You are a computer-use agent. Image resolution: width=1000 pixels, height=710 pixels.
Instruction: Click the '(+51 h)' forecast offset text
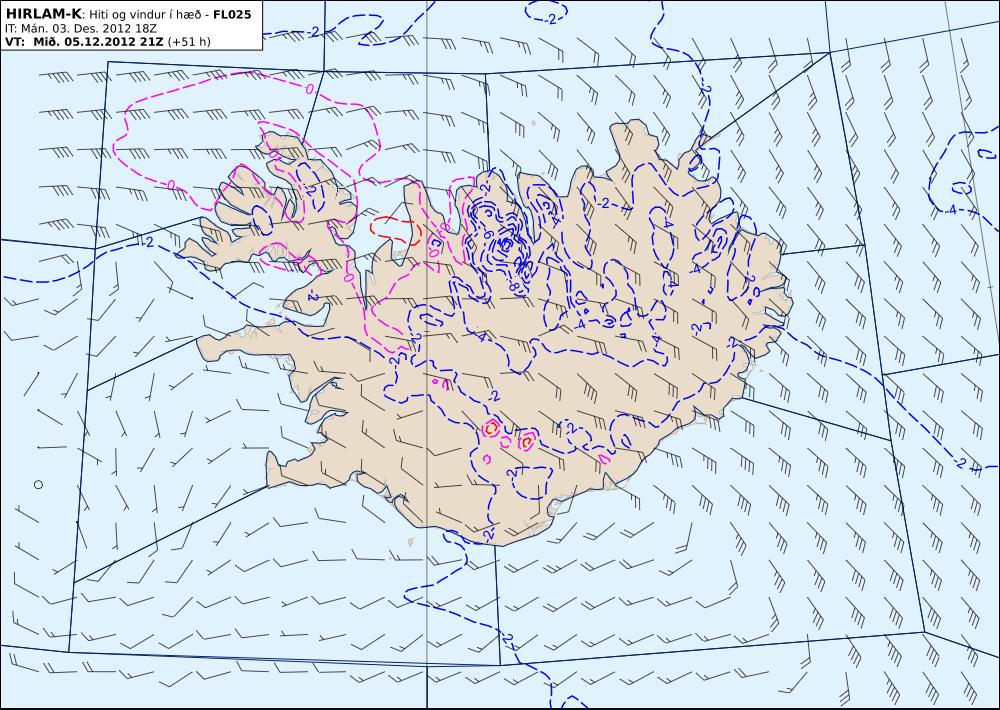point(189,41)
